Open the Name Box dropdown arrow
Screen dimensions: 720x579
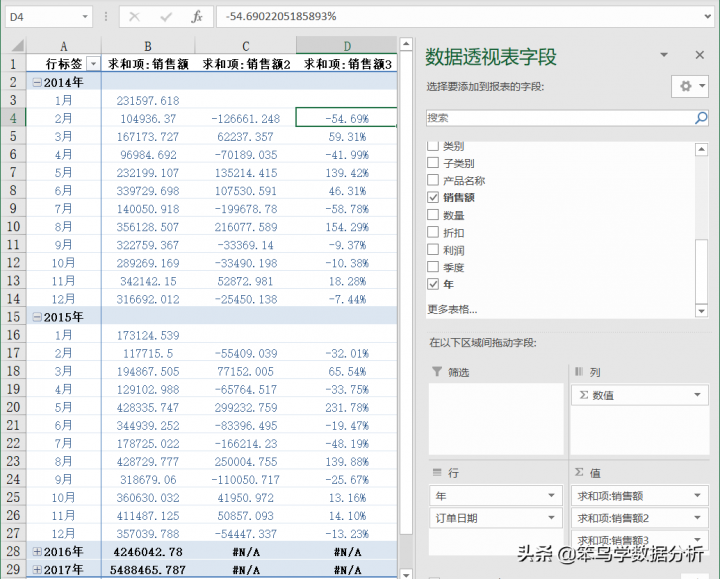[85, 17]
